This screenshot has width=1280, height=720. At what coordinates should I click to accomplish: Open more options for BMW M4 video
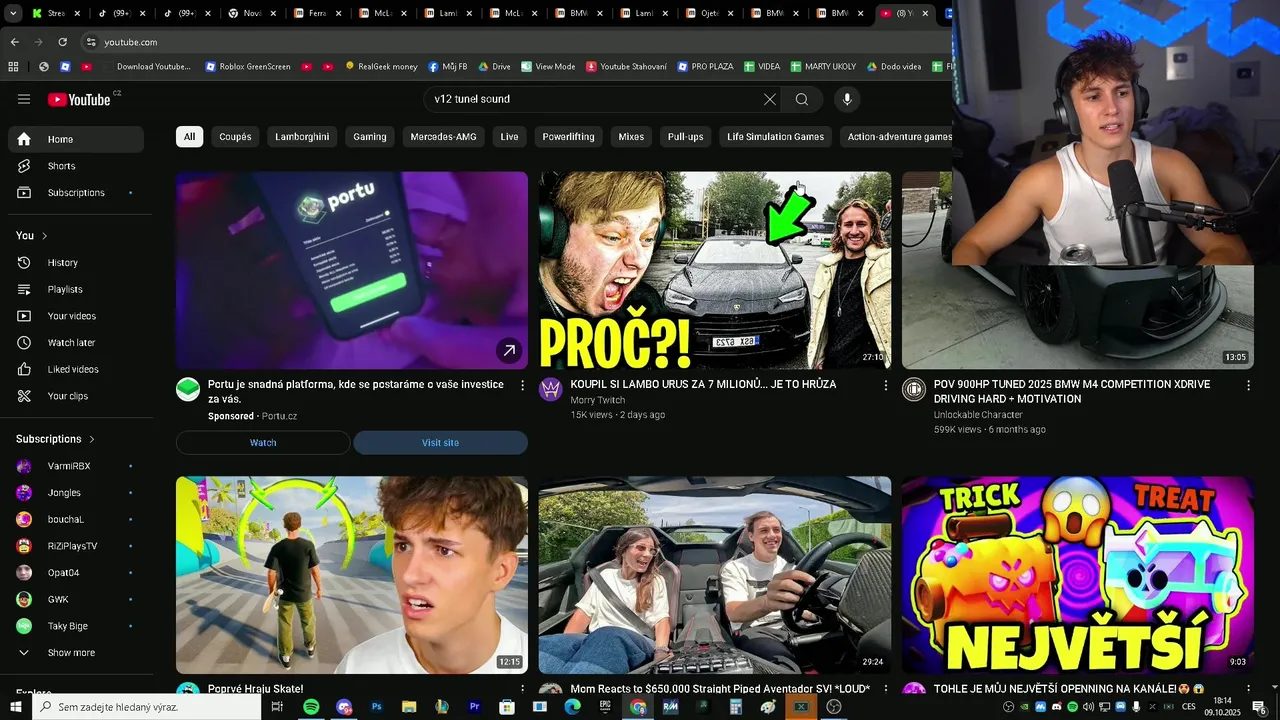[x=1248, y=385]
